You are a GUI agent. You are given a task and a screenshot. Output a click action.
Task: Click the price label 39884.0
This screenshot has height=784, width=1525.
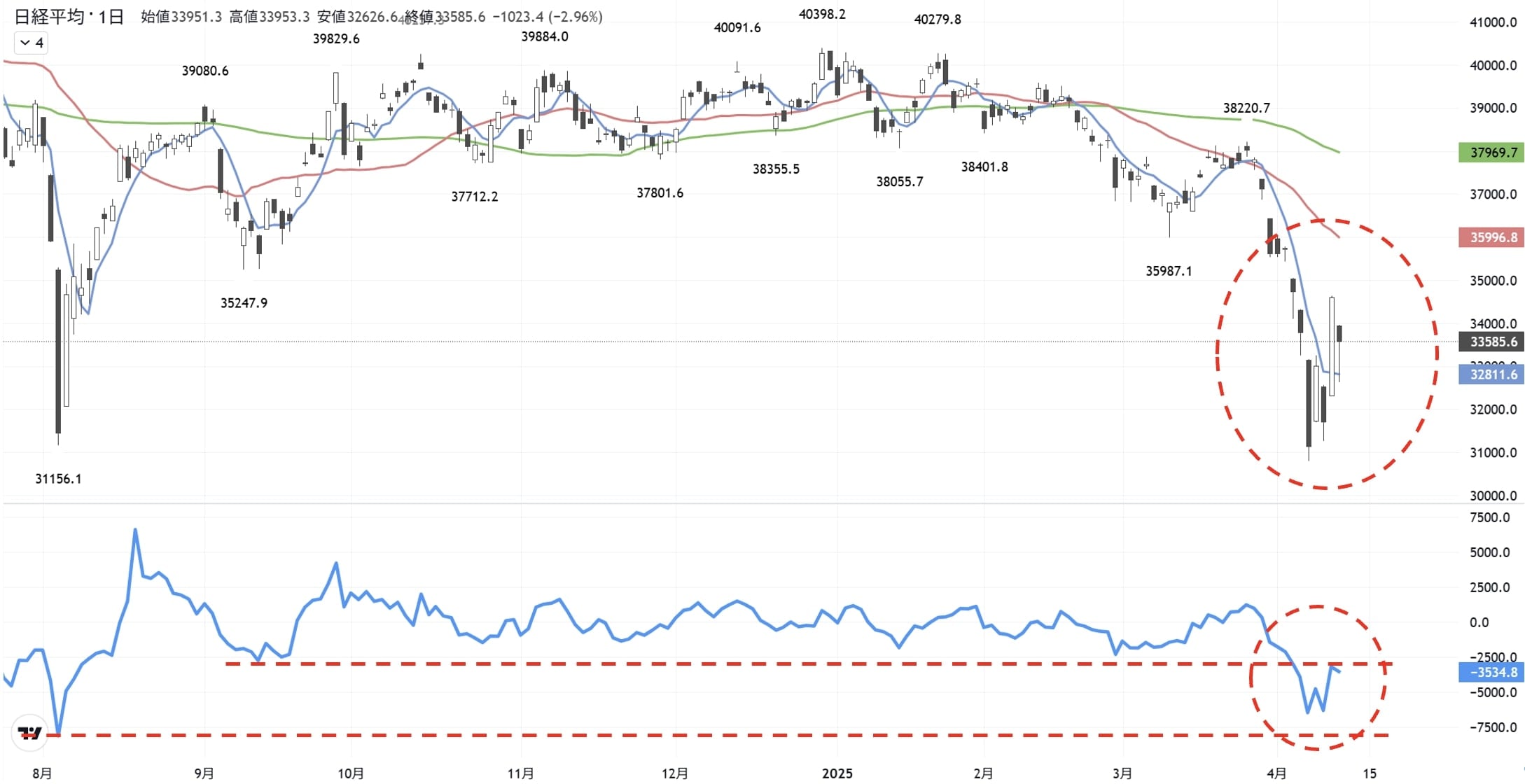pos(545,36)
